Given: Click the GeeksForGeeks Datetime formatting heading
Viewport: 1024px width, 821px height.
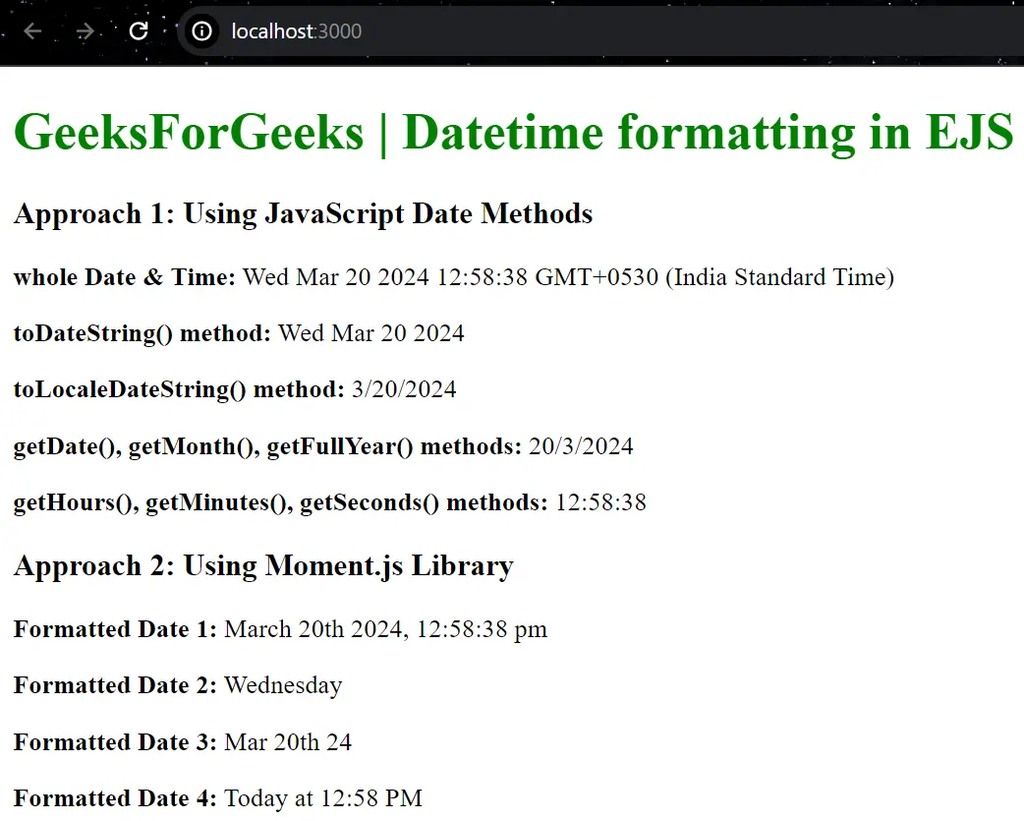Looking at the screenshot, I should coord(513,133).
